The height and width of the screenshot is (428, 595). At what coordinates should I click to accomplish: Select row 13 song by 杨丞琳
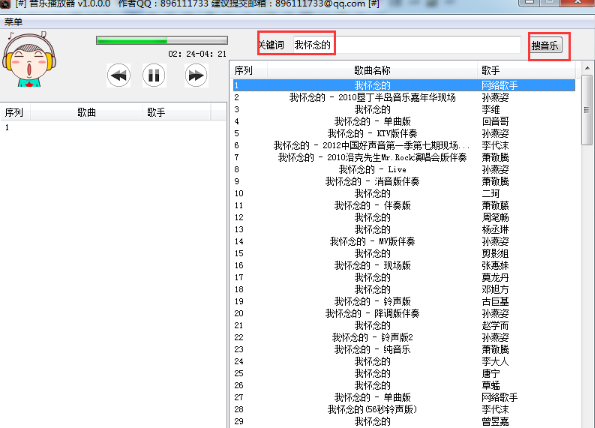coord(404,230)
